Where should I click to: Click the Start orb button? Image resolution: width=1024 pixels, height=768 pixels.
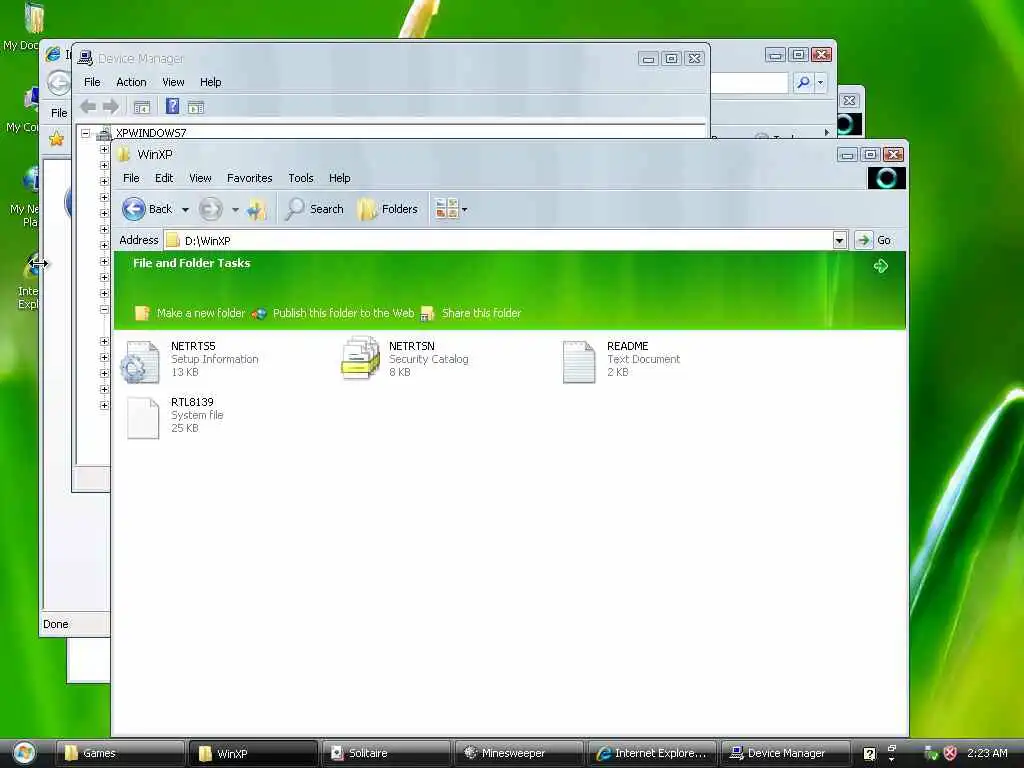(x=24, y=753)
